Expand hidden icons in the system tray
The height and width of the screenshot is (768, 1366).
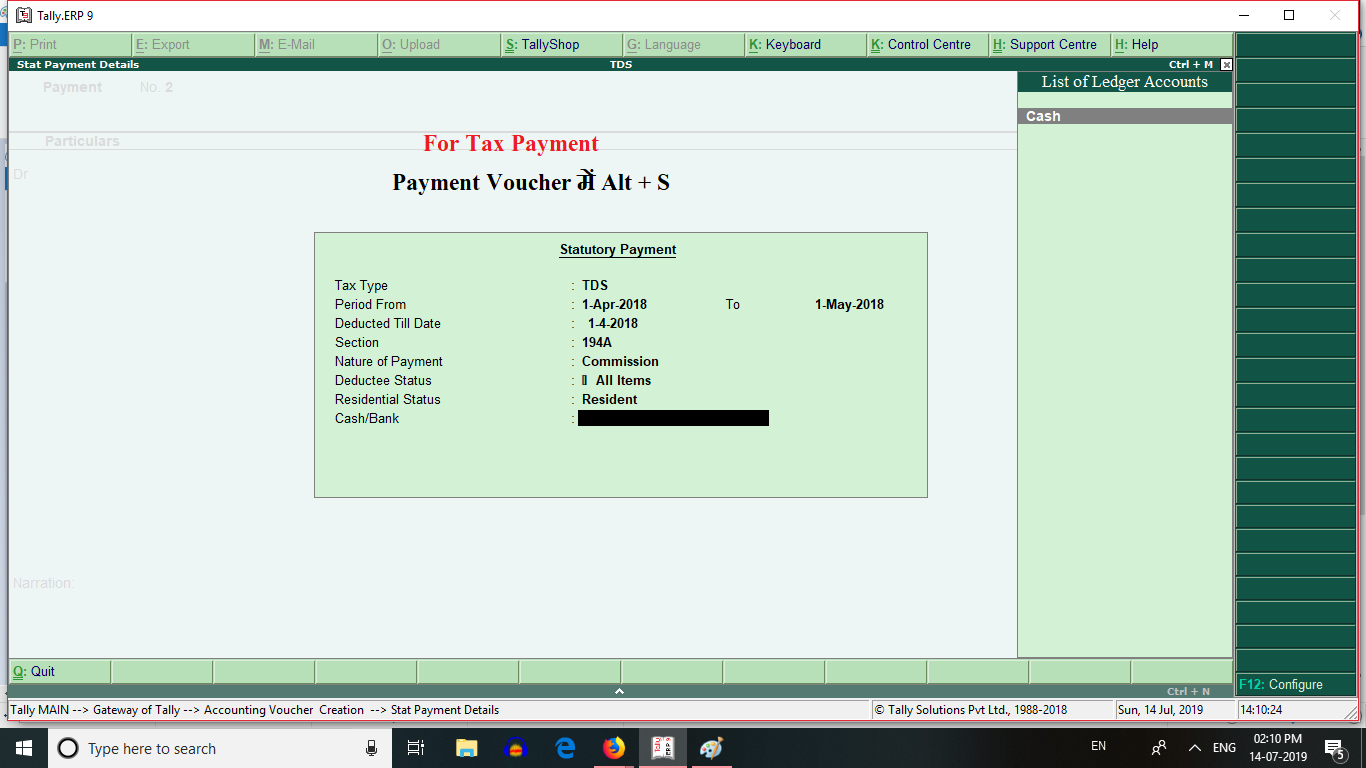[1194, 748]
